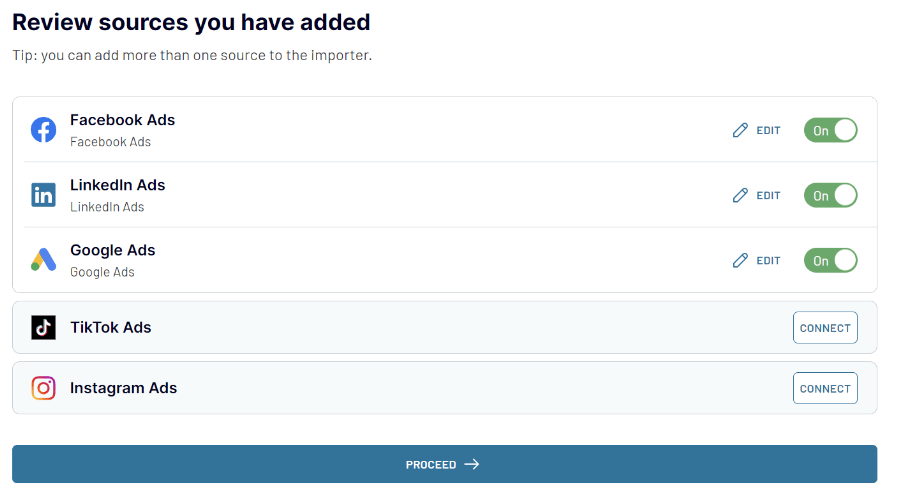Select the TikTok Ads row title
This screenshot has width=897, height=500.
pos(110,327)
